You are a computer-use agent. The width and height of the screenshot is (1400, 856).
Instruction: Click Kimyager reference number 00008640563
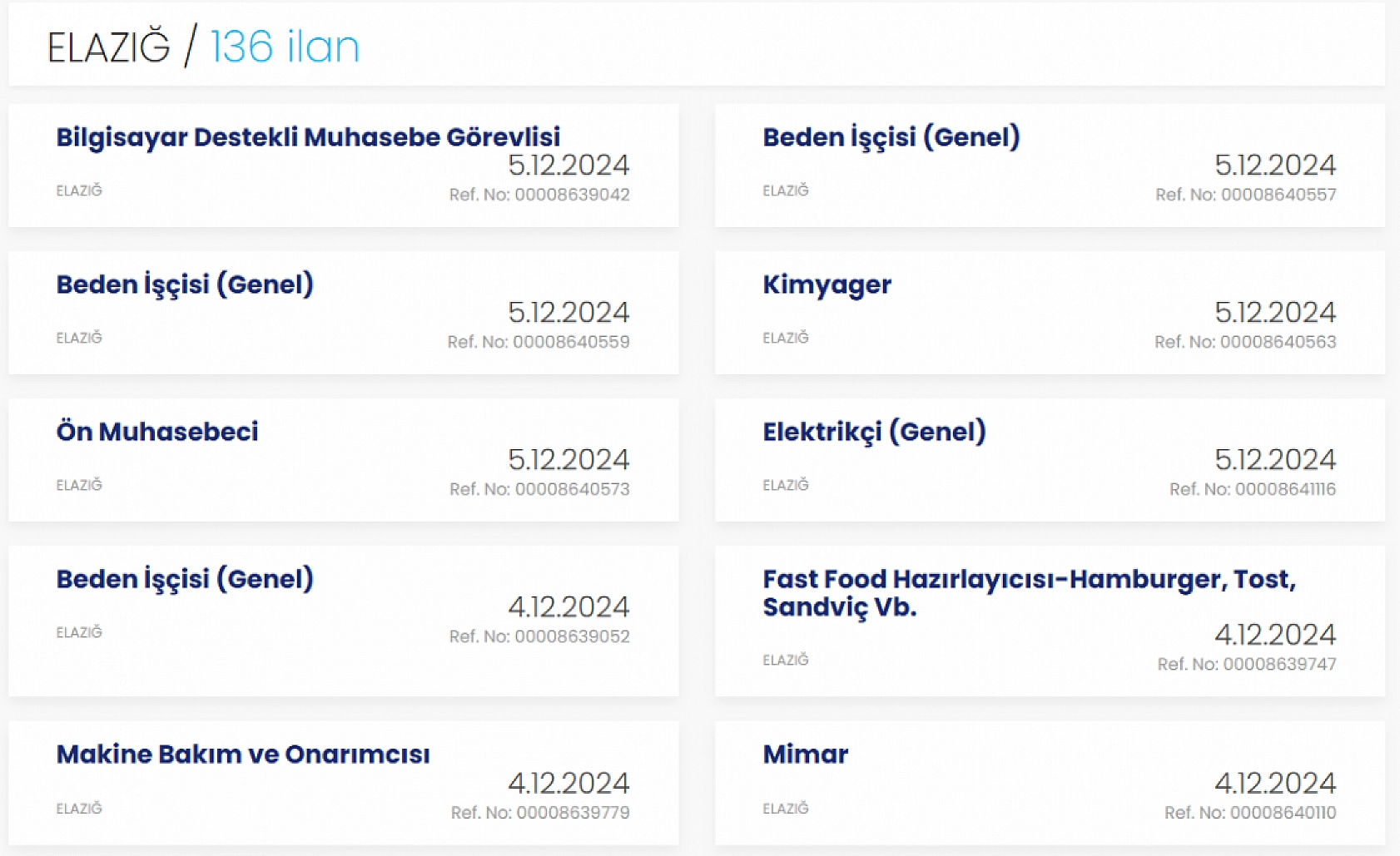coord(1245,342)
